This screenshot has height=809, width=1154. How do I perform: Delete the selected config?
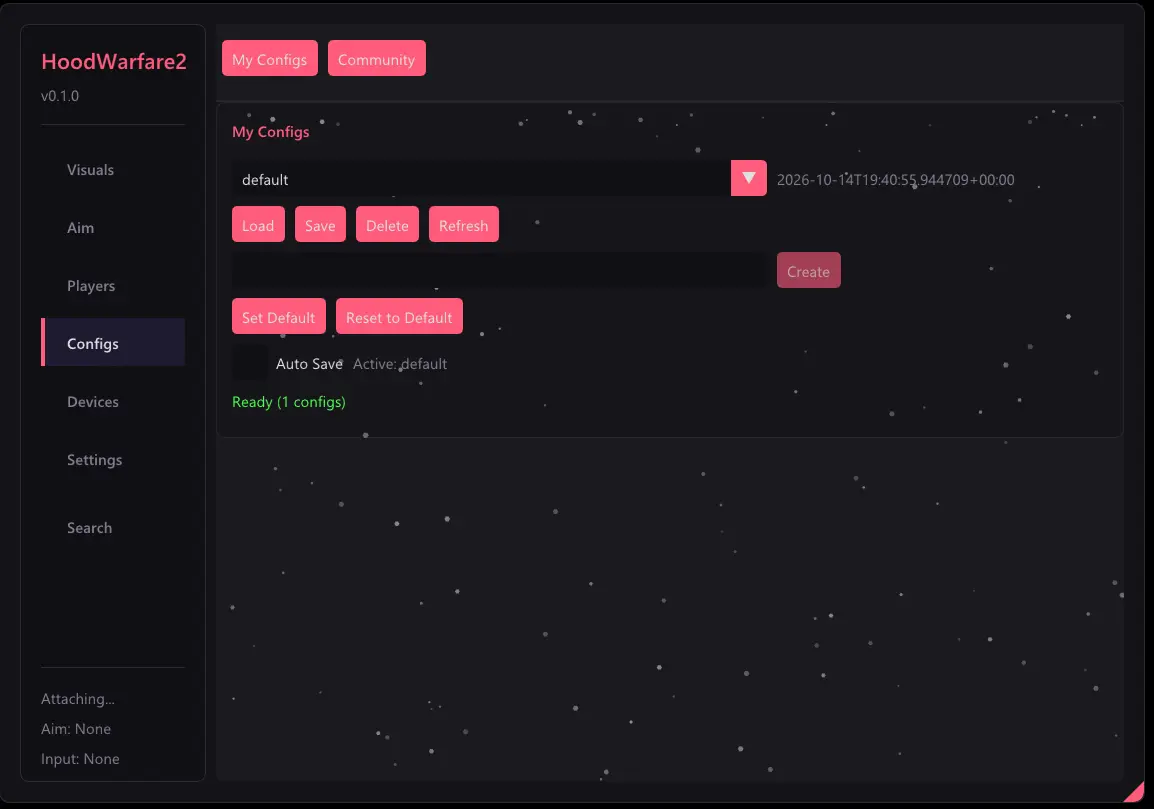pos(387,225)
